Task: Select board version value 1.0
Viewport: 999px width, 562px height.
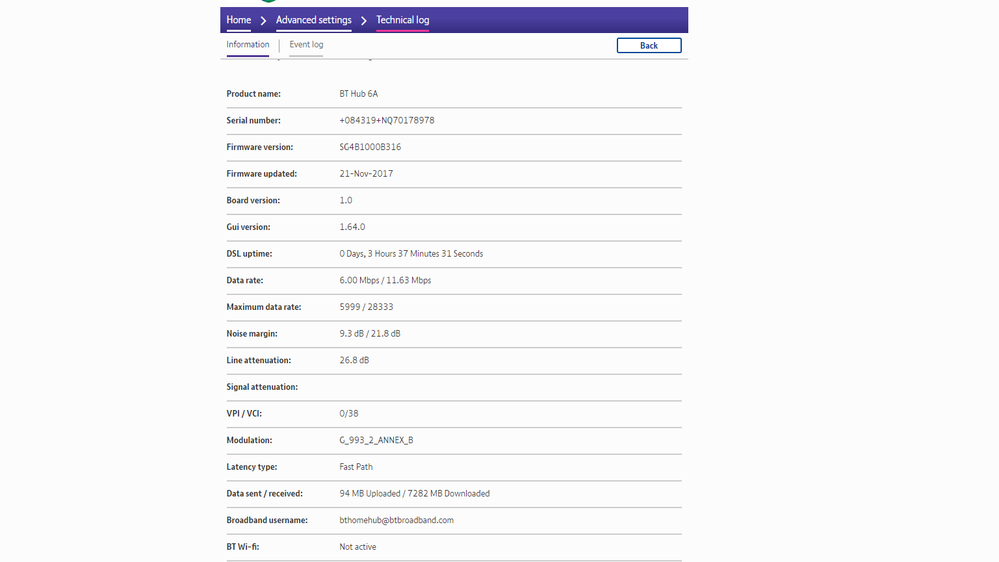Action: pyautogui.click(x=345, y=201)
